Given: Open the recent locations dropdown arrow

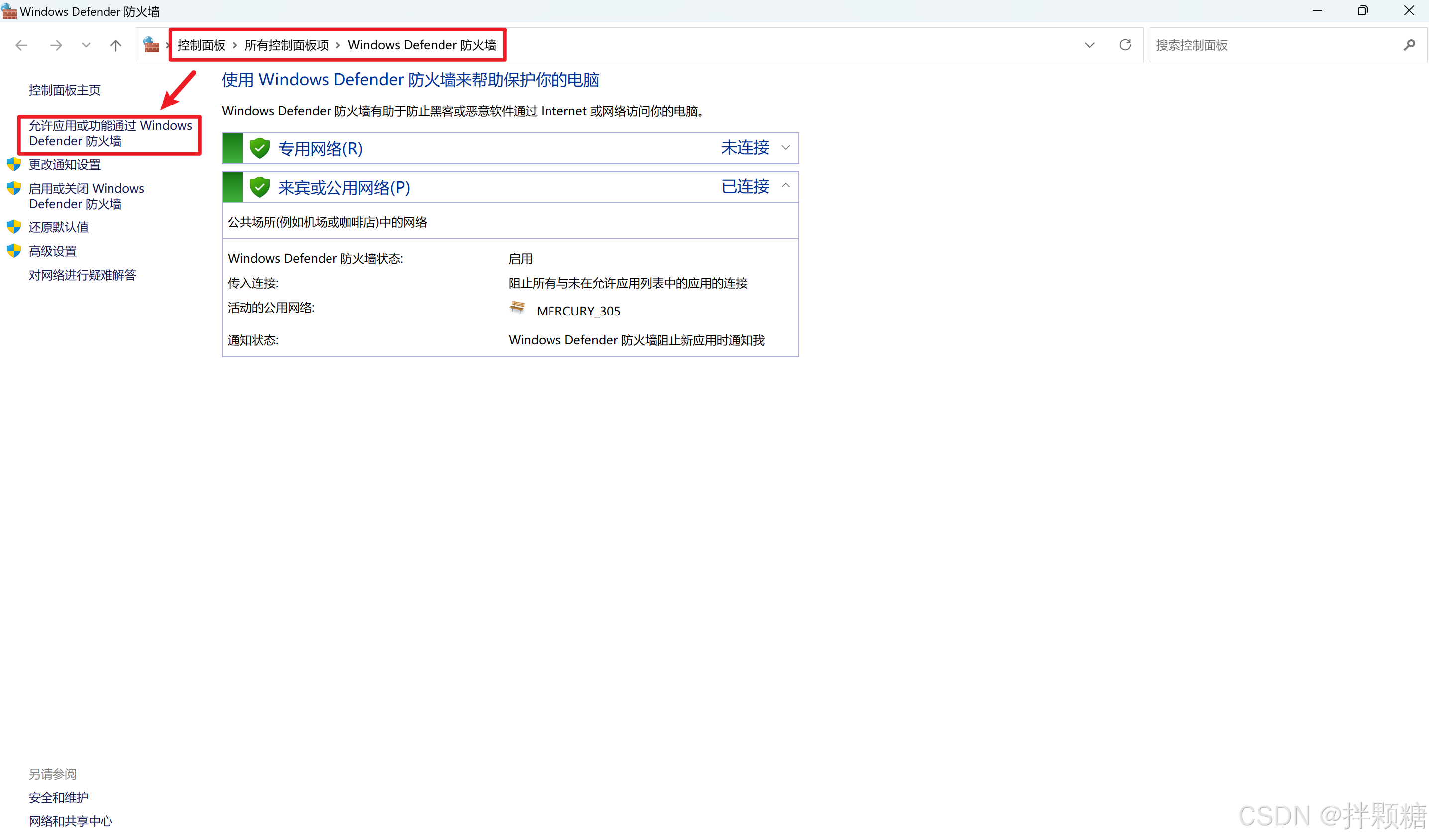Looking at the screenshot, I should (86, 45).
